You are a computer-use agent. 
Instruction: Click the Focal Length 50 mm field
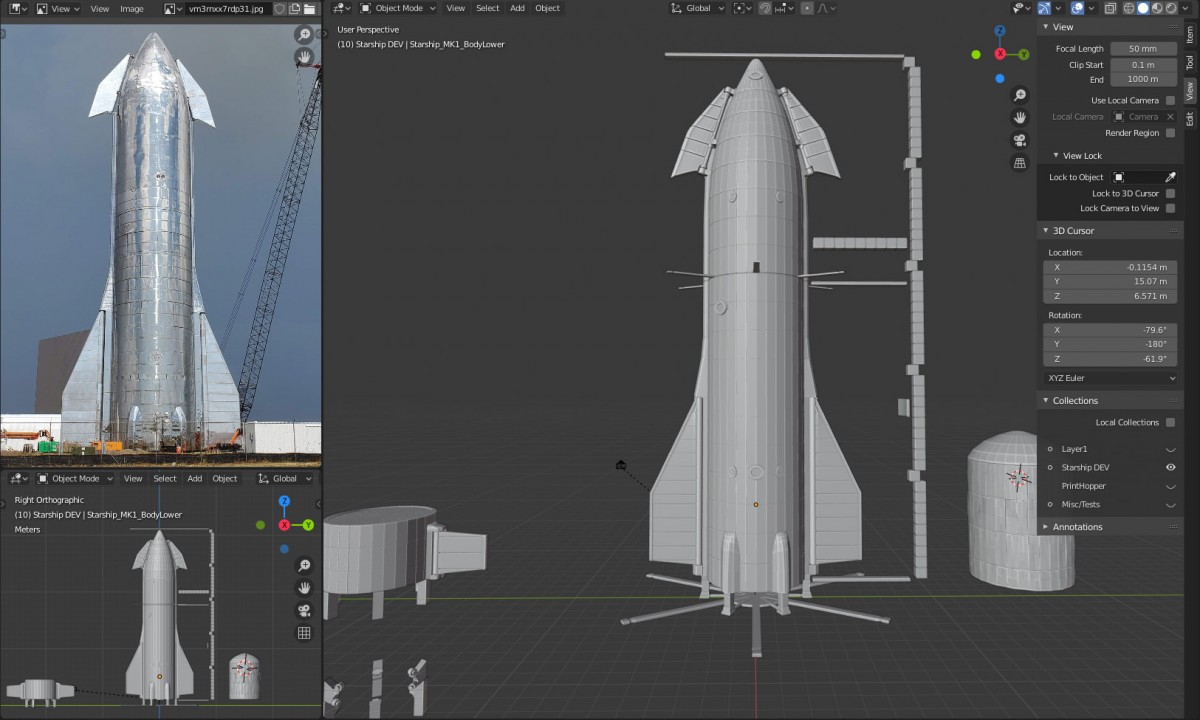coord(1143,49)
